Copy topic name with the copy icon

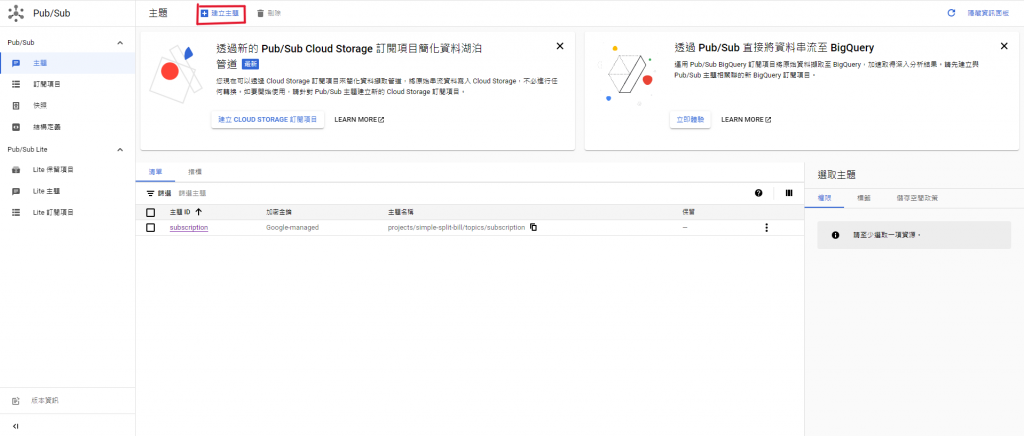click(x=534, y=228)
